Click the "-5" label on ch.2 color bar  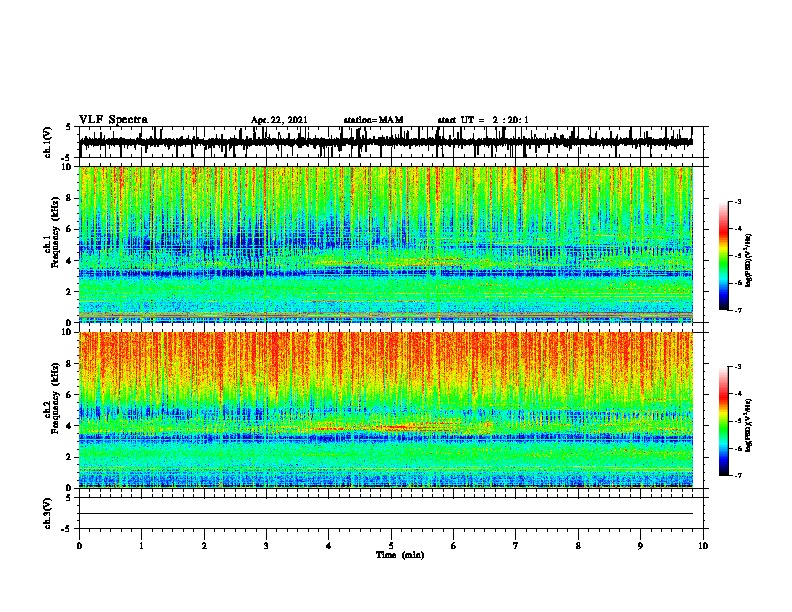tap(737, 421)
